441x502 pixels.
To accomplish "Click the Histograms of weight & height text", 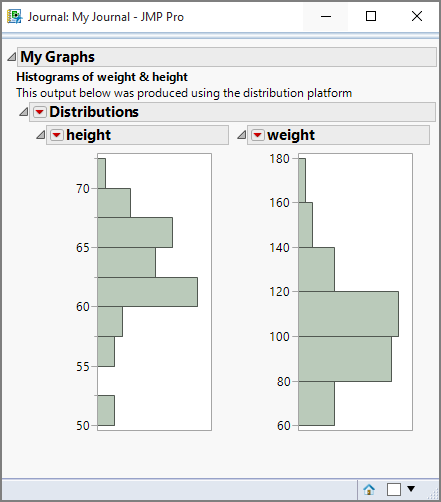I will point(102,77).
